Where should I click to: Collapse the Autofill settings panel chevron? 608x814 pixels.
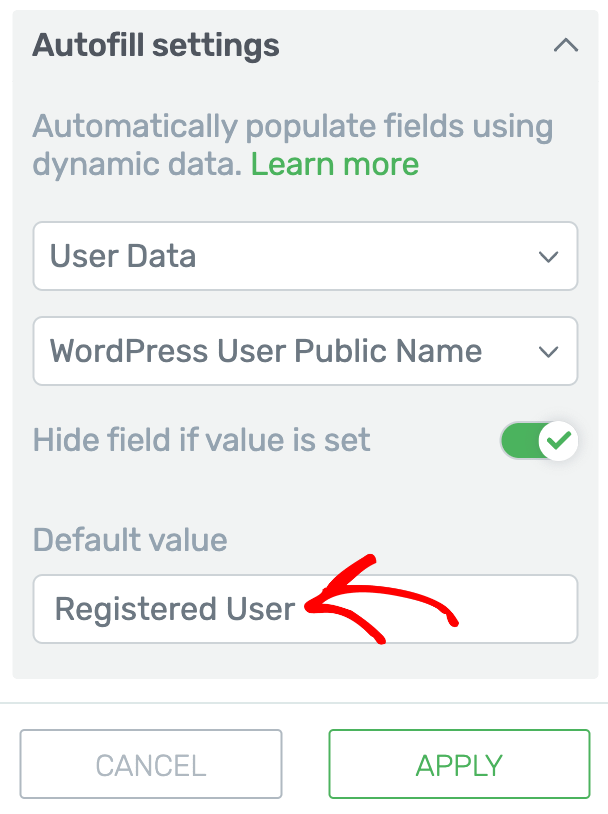(565, 46)
